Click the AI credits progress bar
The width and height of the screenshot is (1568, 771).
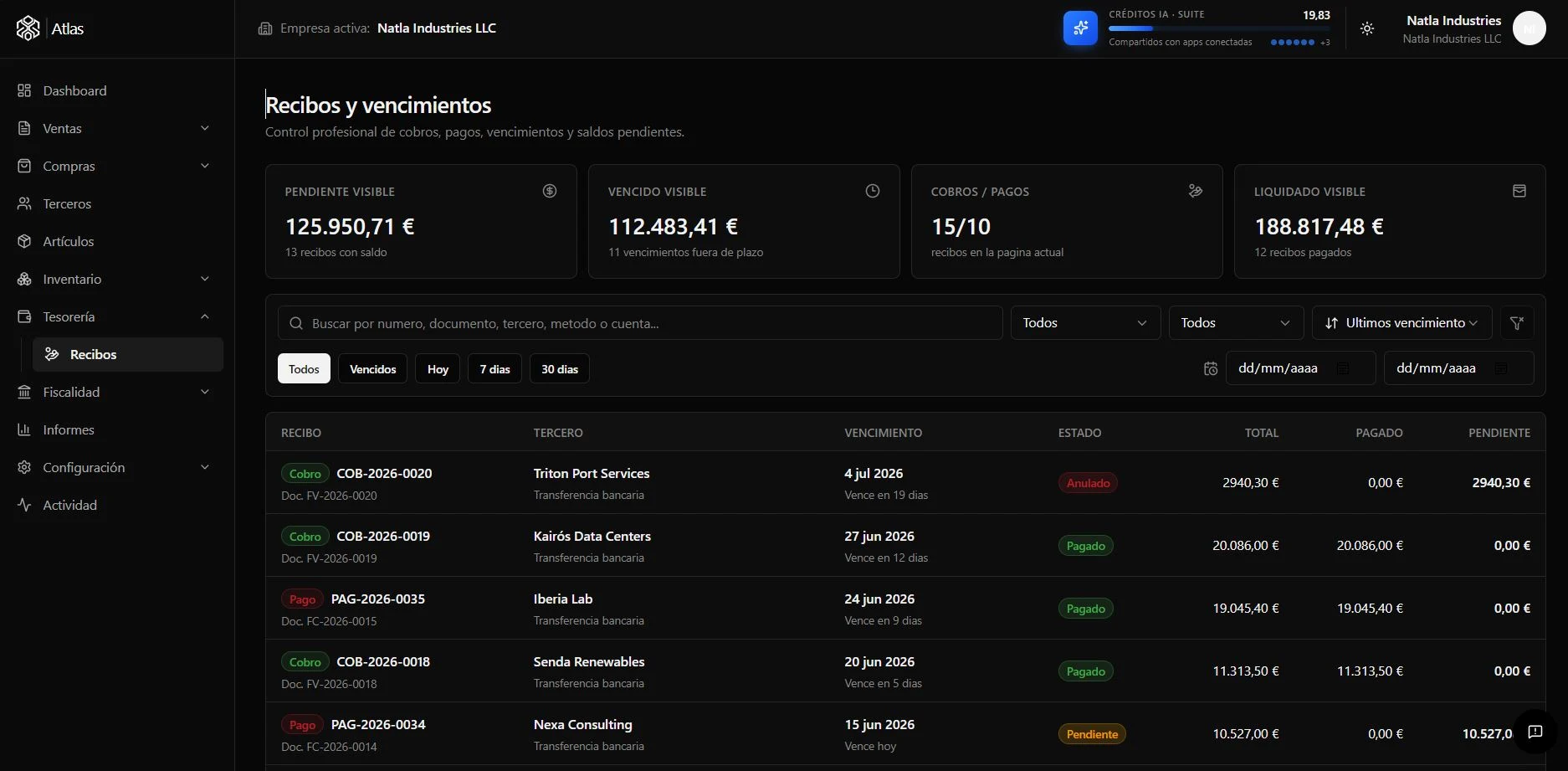(x=1219, y=28)
